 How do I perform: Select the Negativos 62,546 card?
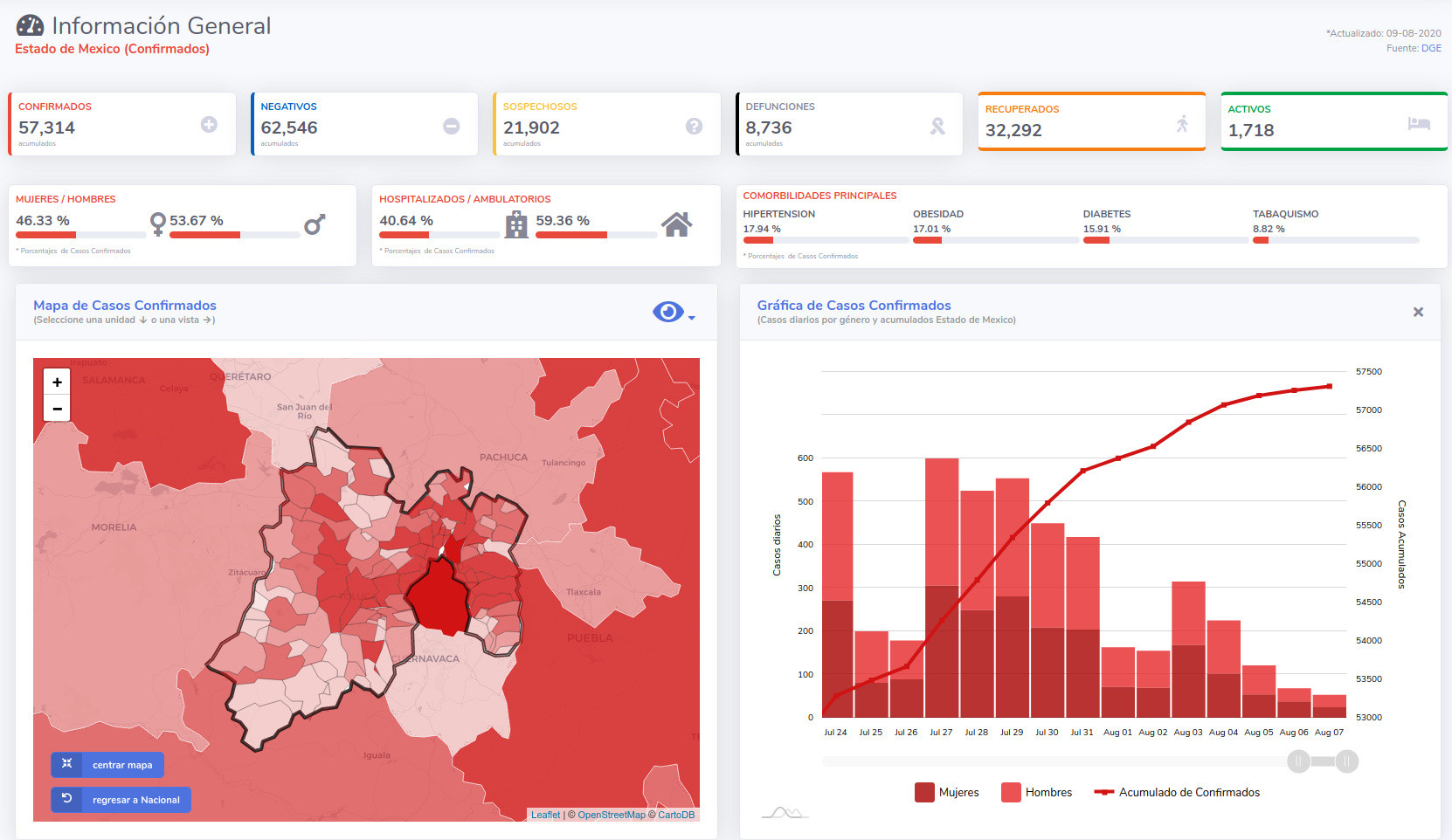point(364,124)
